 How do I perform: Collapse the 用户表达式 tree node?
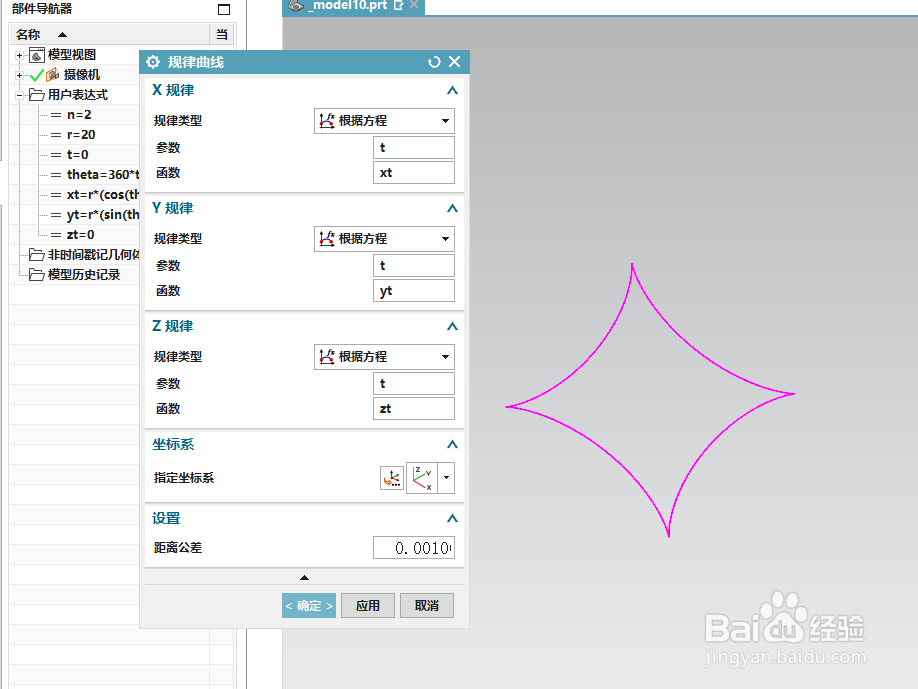tap(18, 93)
